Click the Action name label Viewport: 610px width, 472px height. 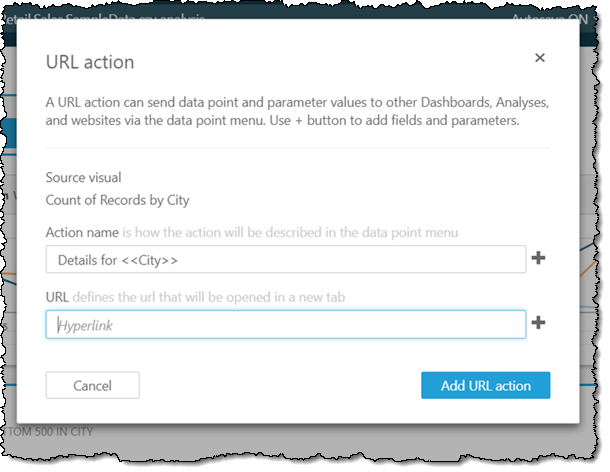(x=81, y=232)
